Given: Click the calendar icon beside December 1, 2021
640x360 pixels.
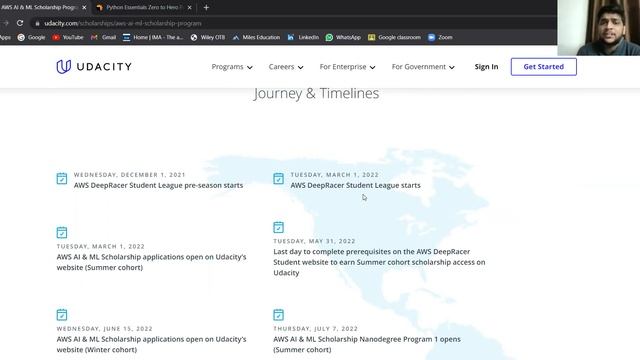Looking at the screenshot, I should tap(62, 178).
